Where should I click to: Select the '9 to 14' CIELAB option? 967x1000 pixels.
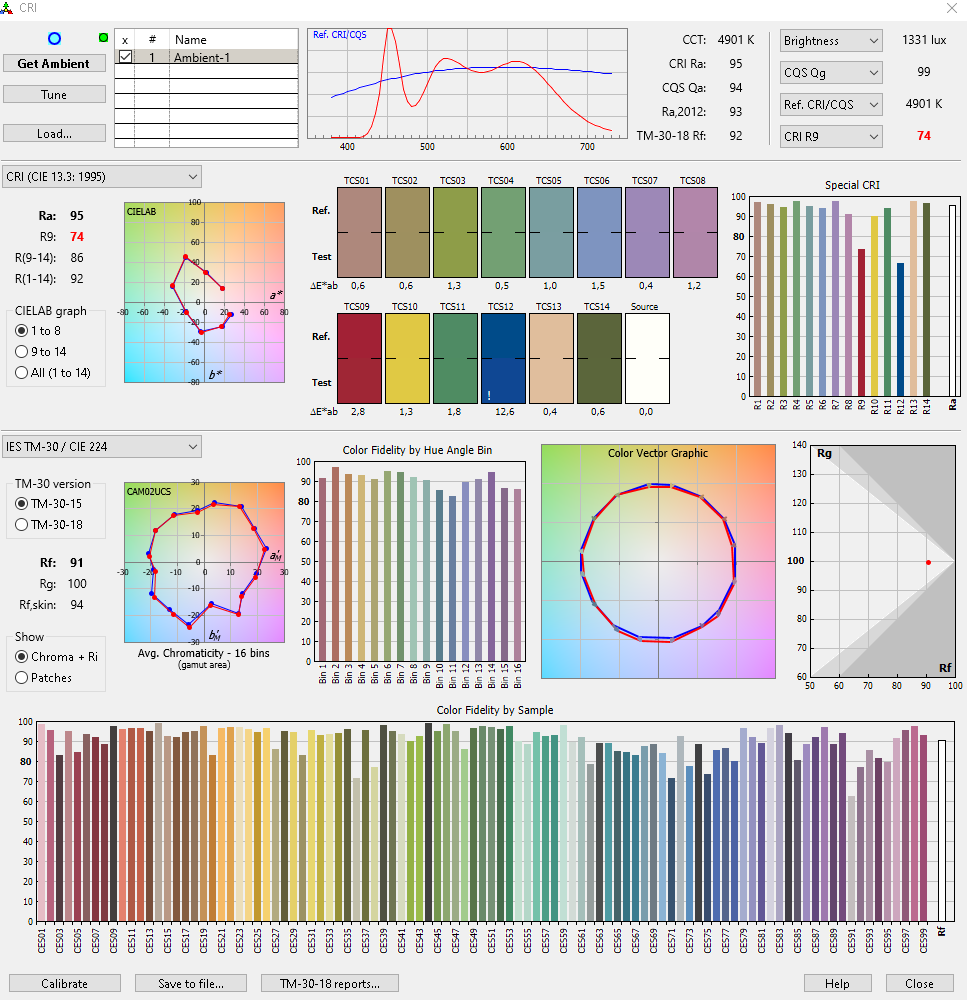click(x=22, y=352)
